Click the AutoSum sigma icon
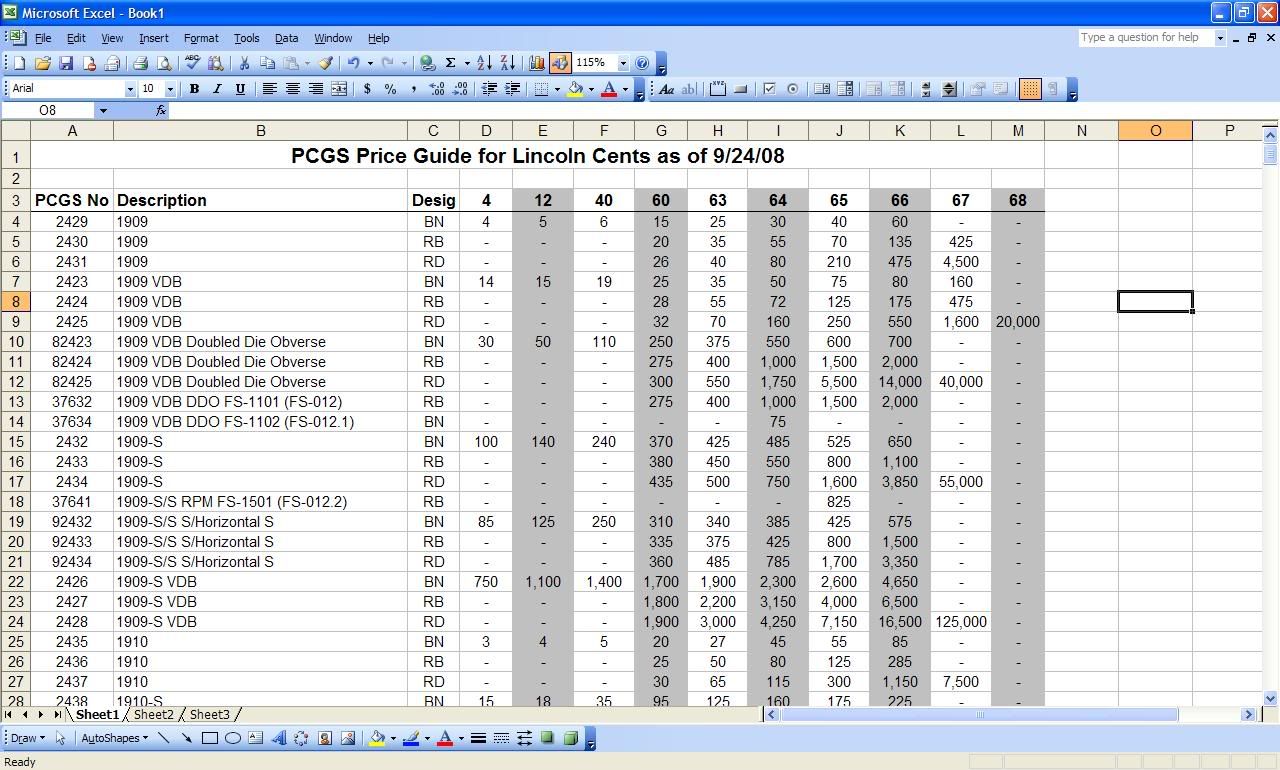The width and height of the screenshot is (1280, 770). click(x=451, y=63)
